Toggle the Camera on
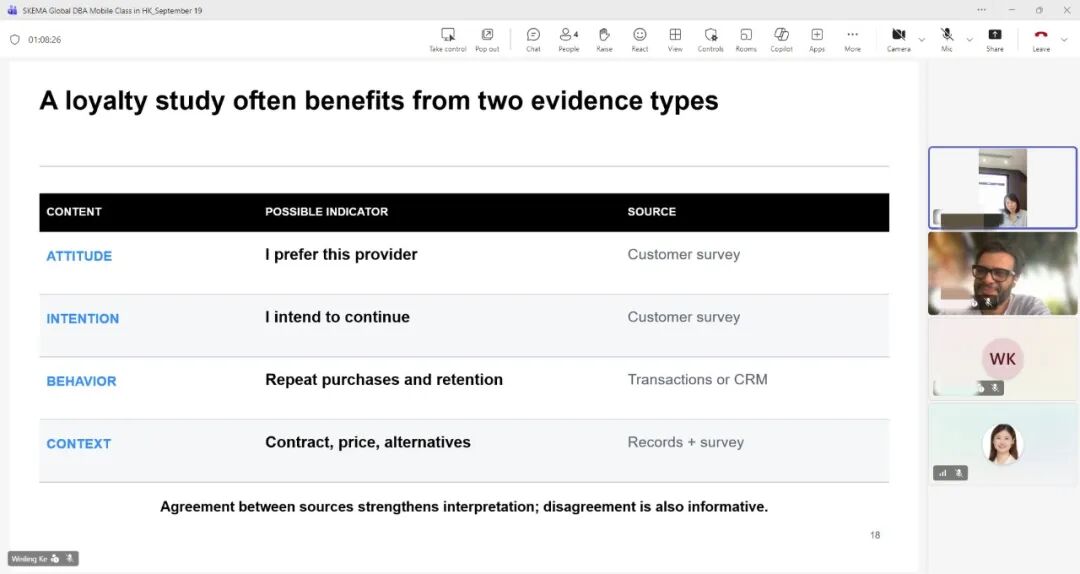The height and width of the screenshot is (574, 1080). coord(898,39)
